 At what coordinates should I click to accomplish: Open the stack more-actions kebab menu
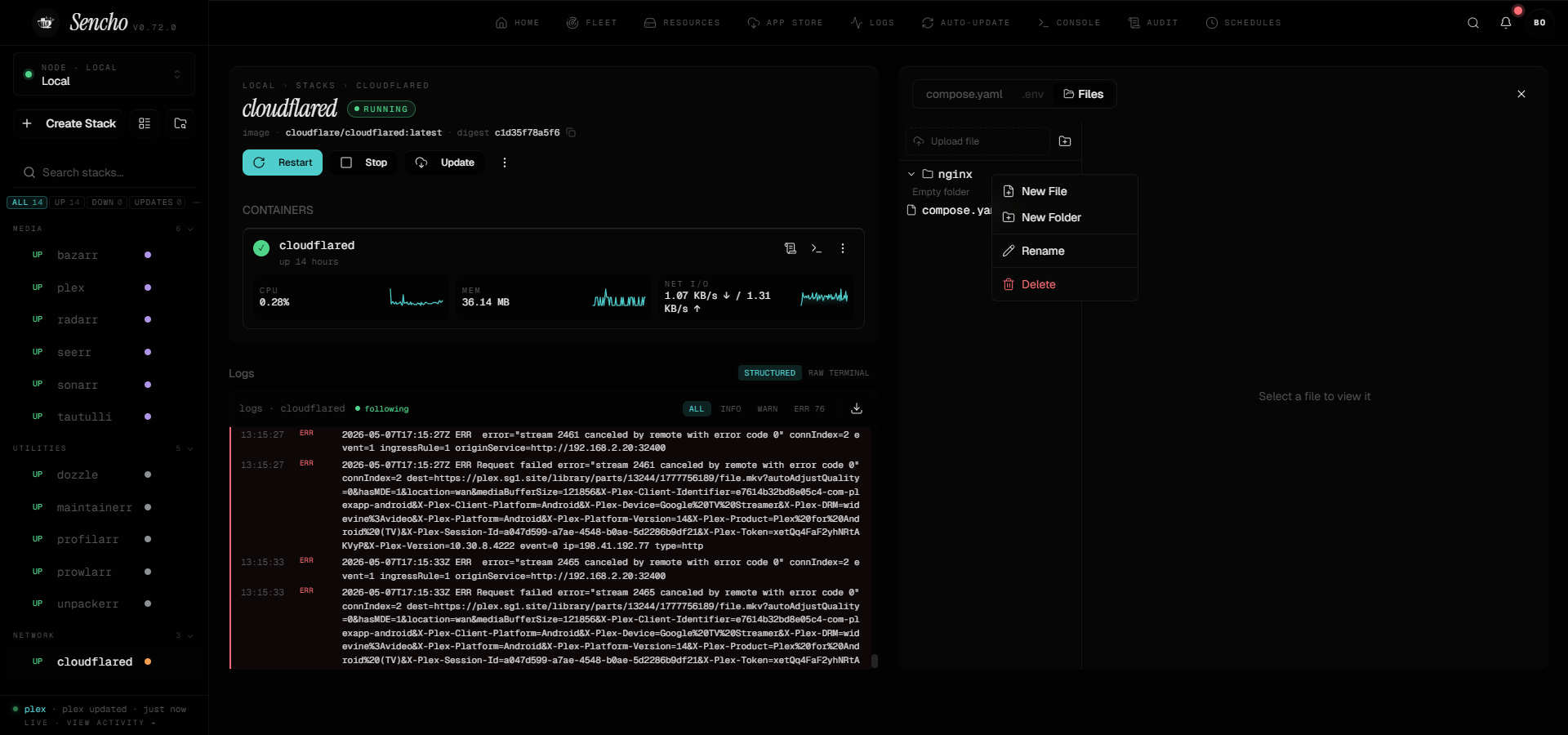point(505,163)
